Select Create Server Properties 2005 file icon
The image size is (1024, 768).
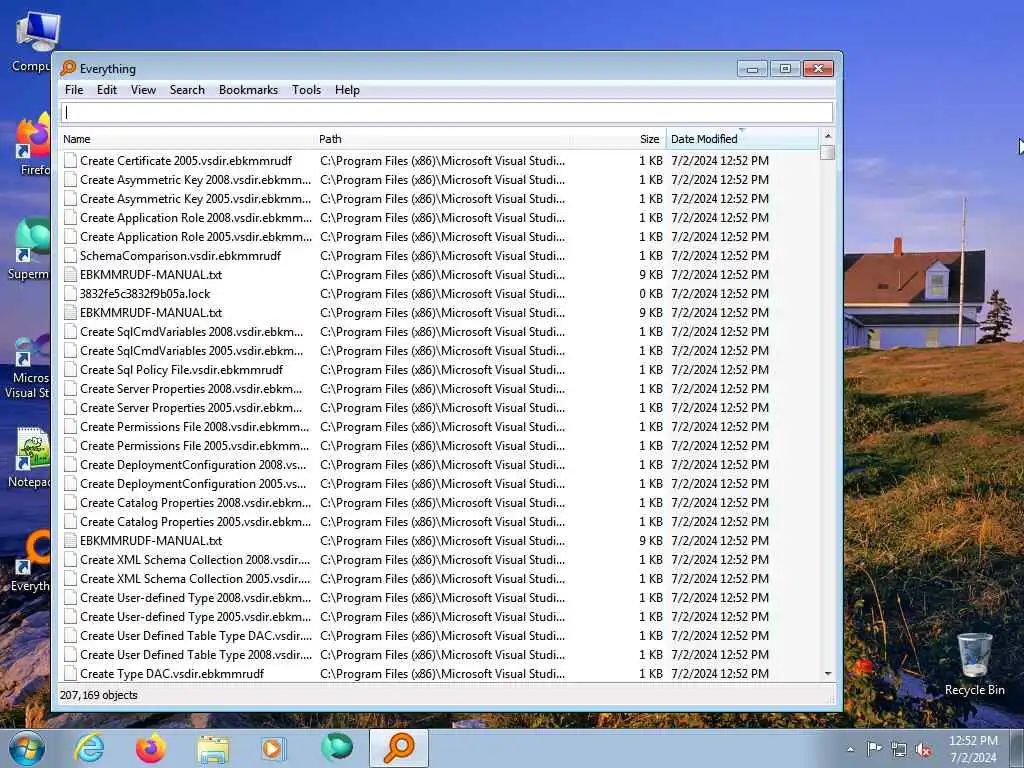(70, 408)
